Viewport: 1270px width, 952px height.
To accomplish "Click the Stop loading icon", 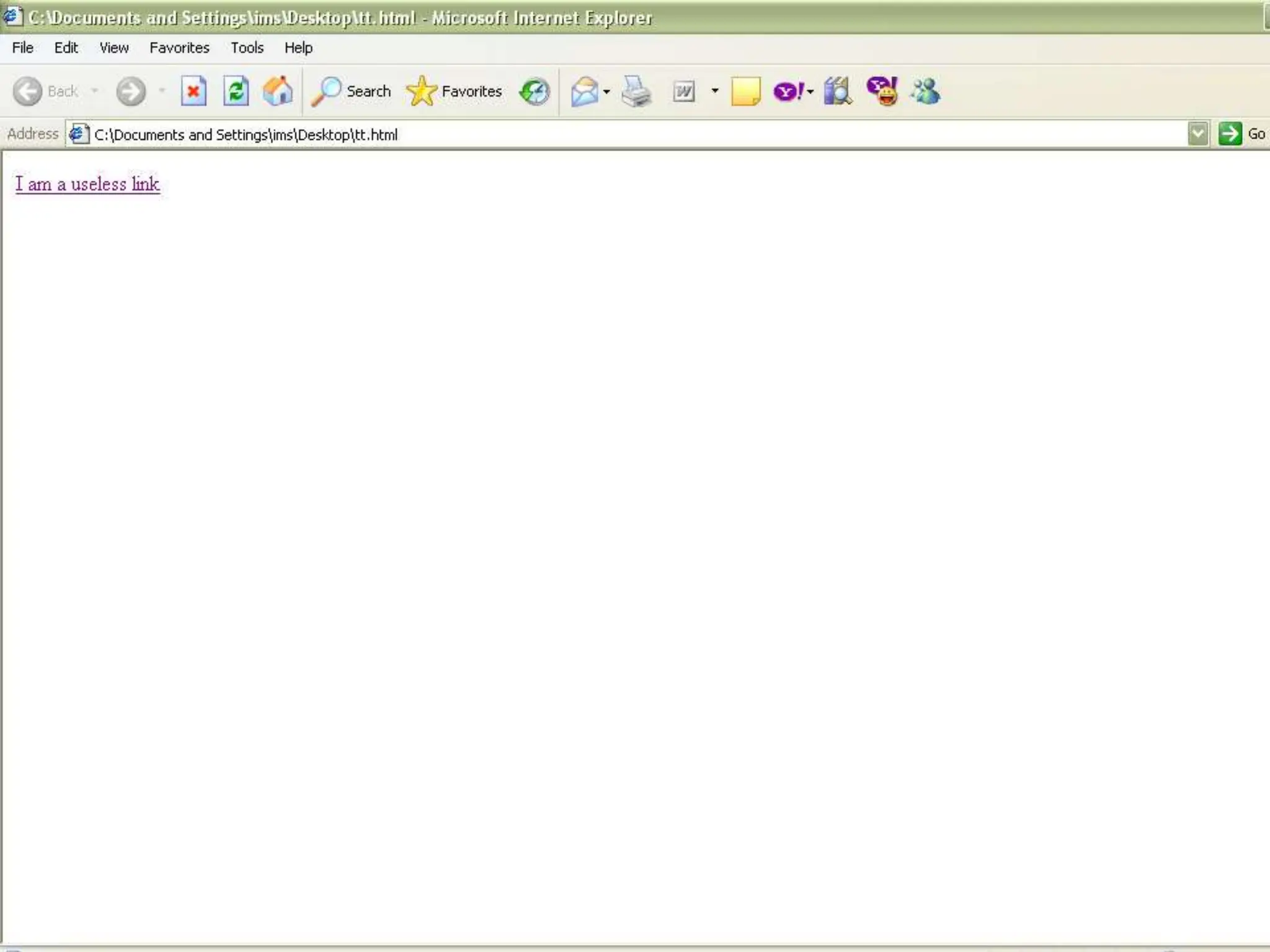I will tap(193, 92).
